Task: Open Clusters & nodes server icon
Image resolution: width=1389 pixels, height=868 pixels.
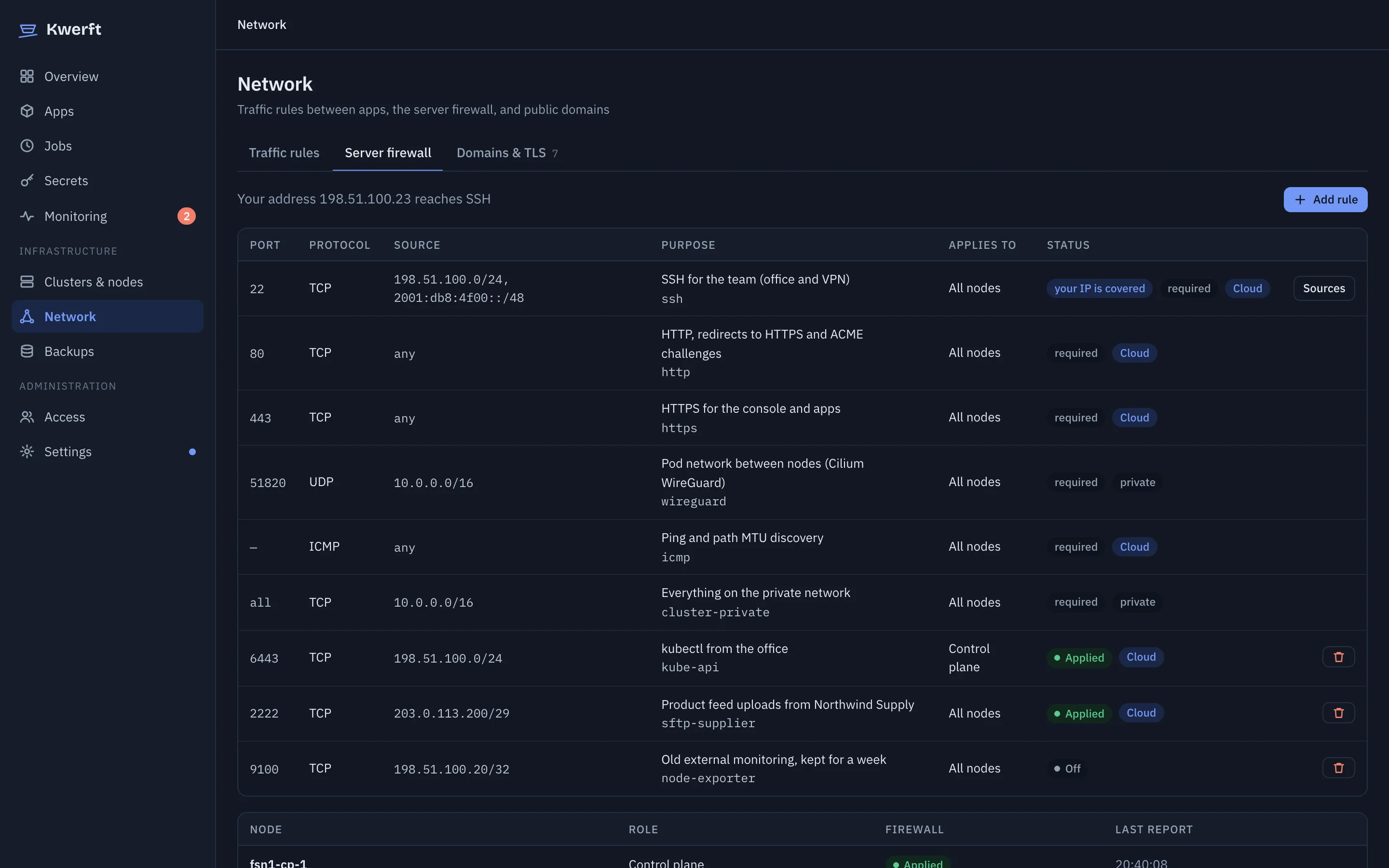Action: (27, 282)
